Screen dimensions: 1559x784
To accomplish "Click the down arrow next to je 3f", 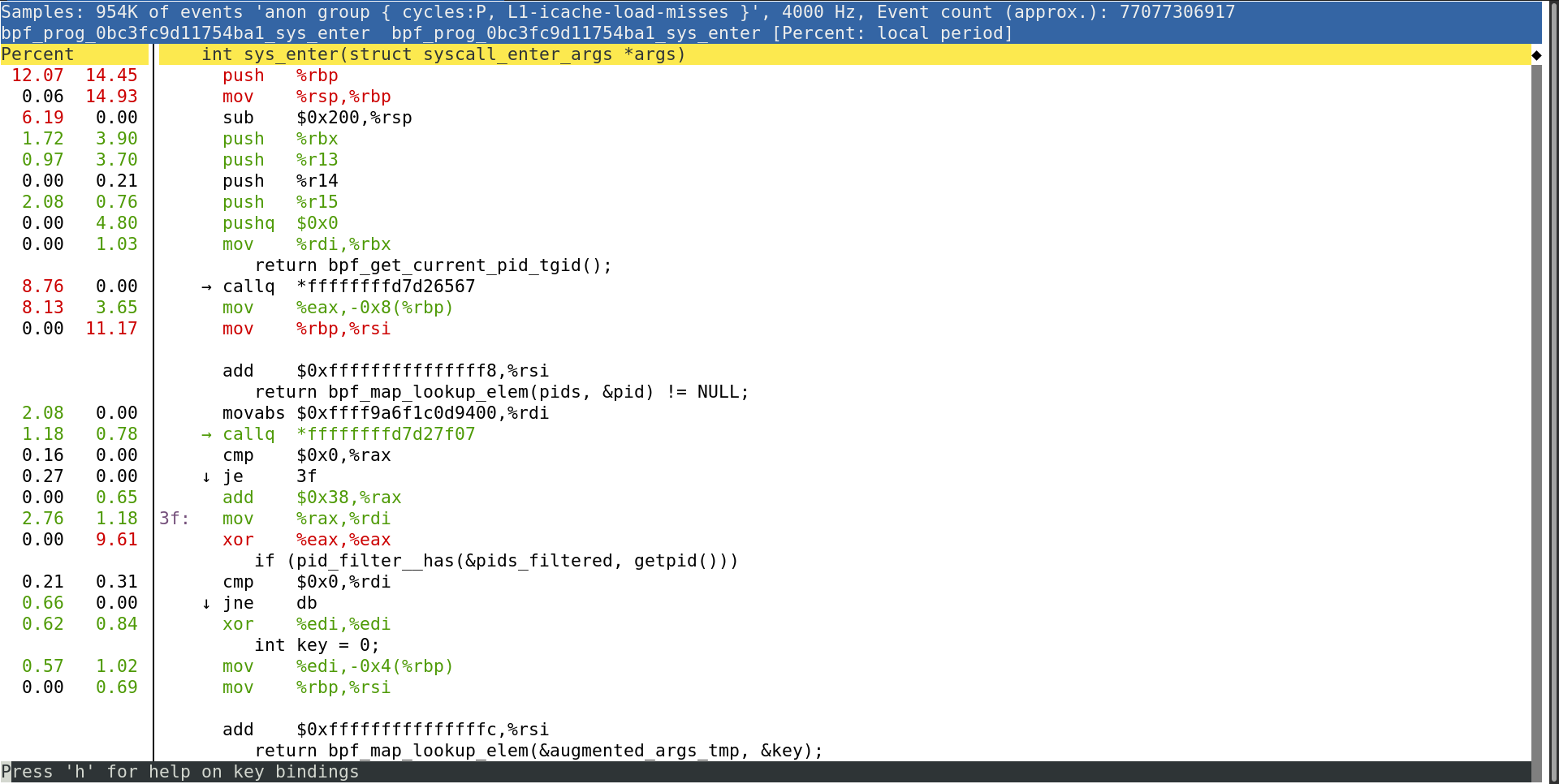I will (x=206, y=477).
